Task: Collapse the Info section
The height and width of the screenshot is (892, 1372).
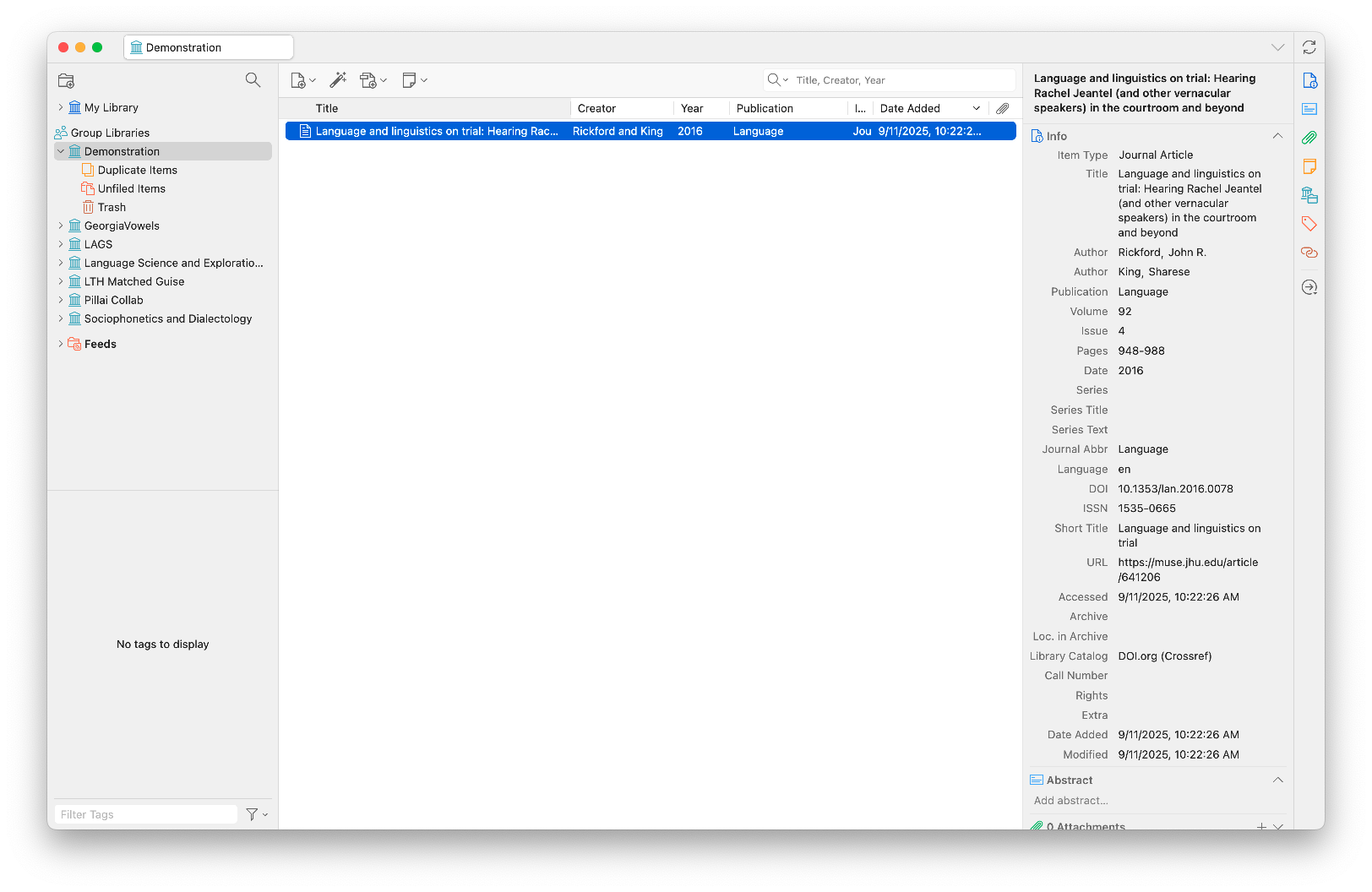Action: click(1277, 136)
